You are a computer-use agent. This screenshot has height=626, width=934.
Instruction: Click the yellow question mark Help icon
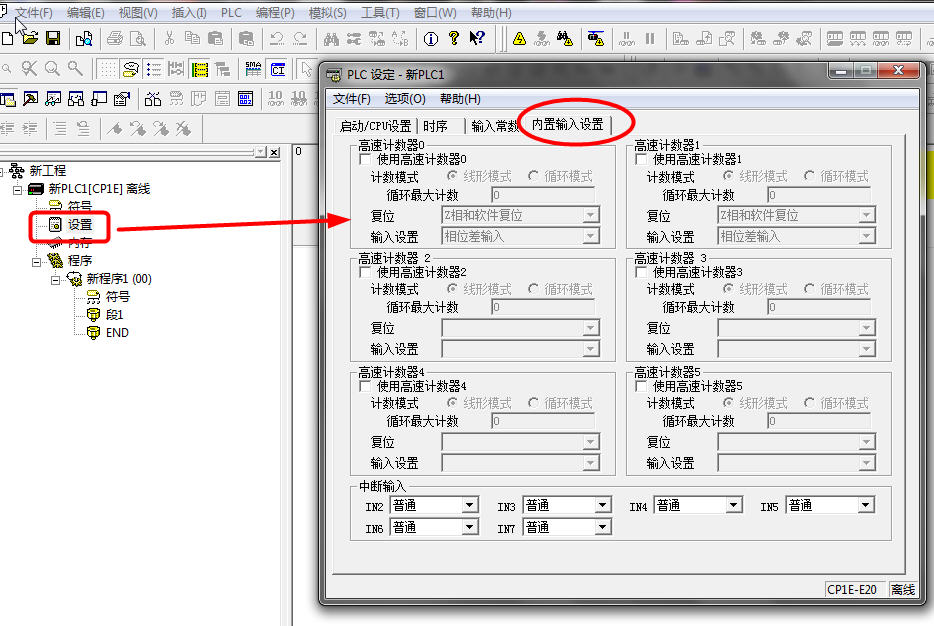[454, 39]
